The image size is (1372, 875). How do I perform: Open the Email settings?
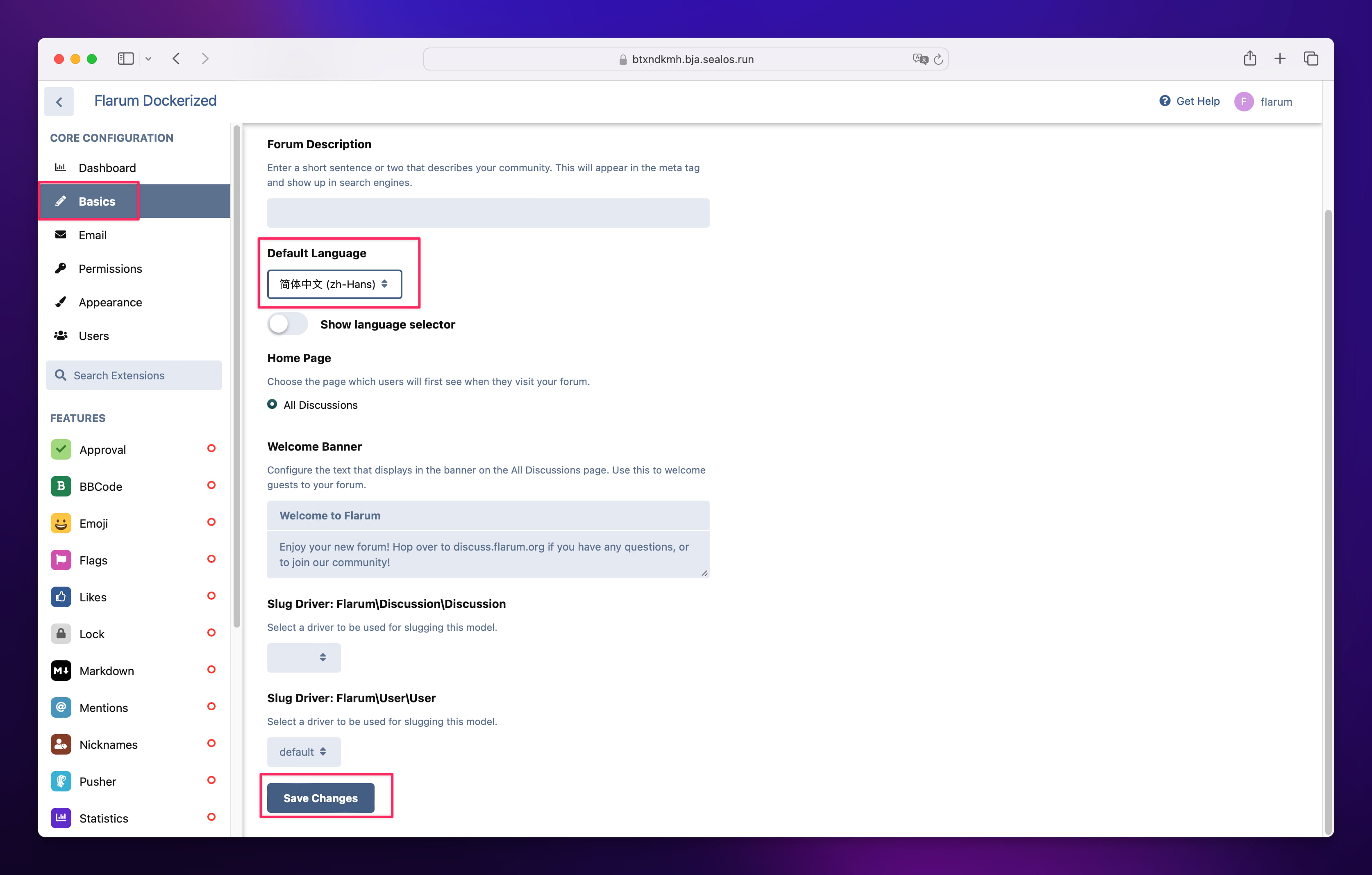pyautogui.click(x=134, y=235)
